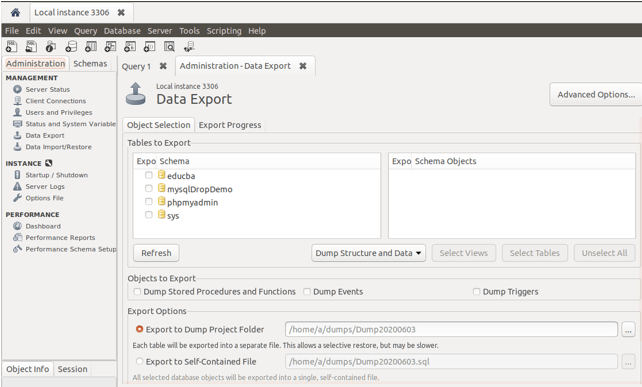The image size is (642, 387).
Task: Click the Unselect All button
Action: pyautogui.click(x=604, y=253)
